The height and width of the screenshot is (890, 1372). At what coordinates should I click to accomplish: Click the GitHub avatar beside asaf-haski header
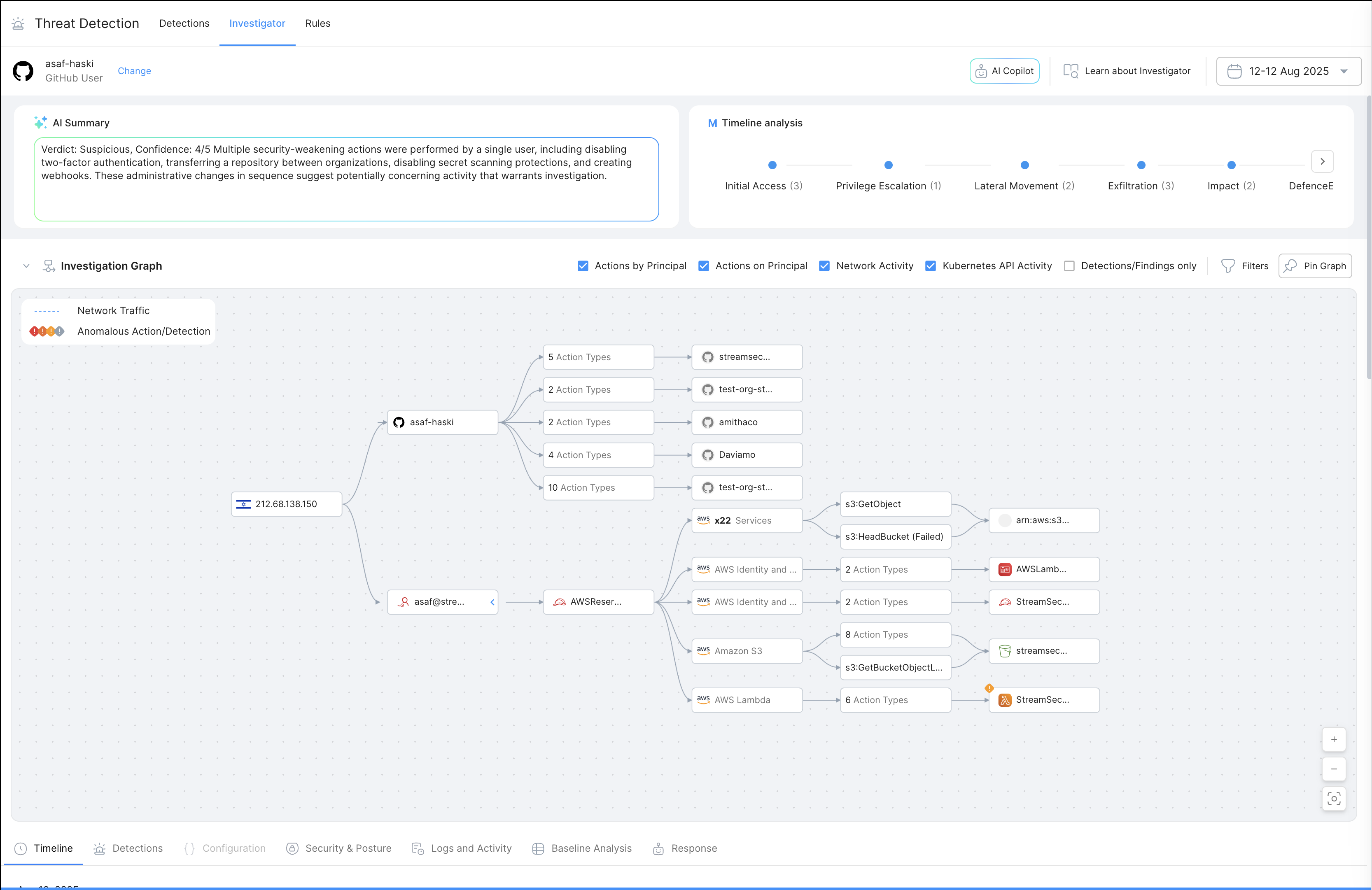pos(23,71)
